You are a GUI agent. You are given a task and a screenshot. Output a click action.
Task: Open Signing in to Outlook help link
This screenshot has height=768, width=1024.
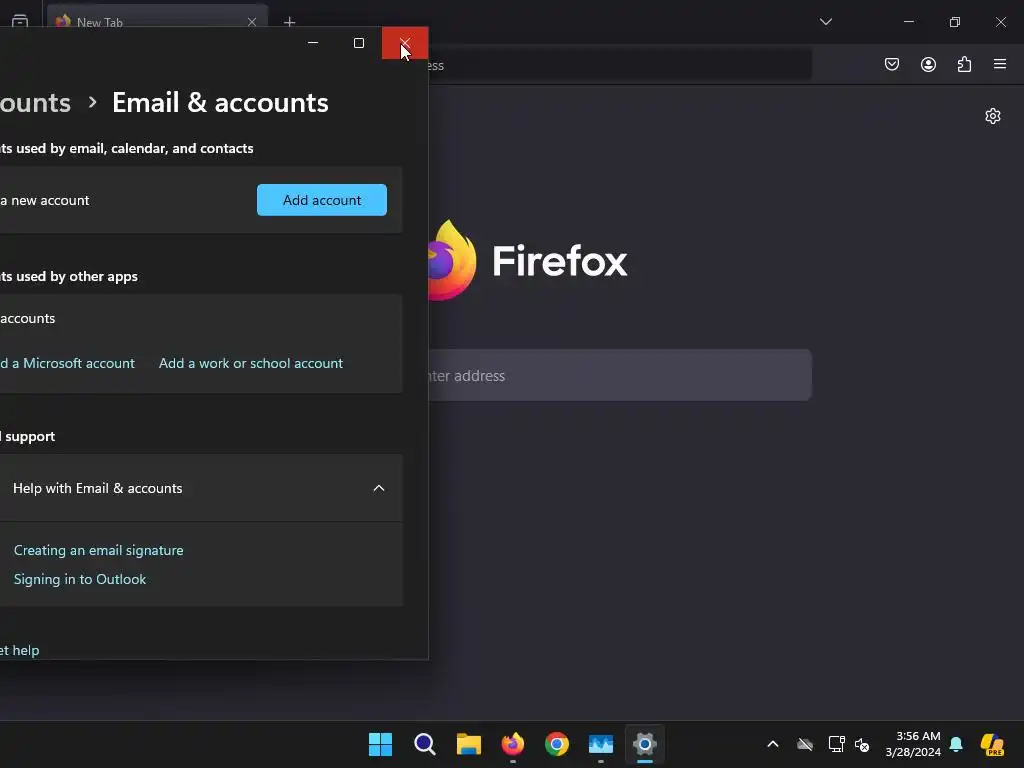80,579
